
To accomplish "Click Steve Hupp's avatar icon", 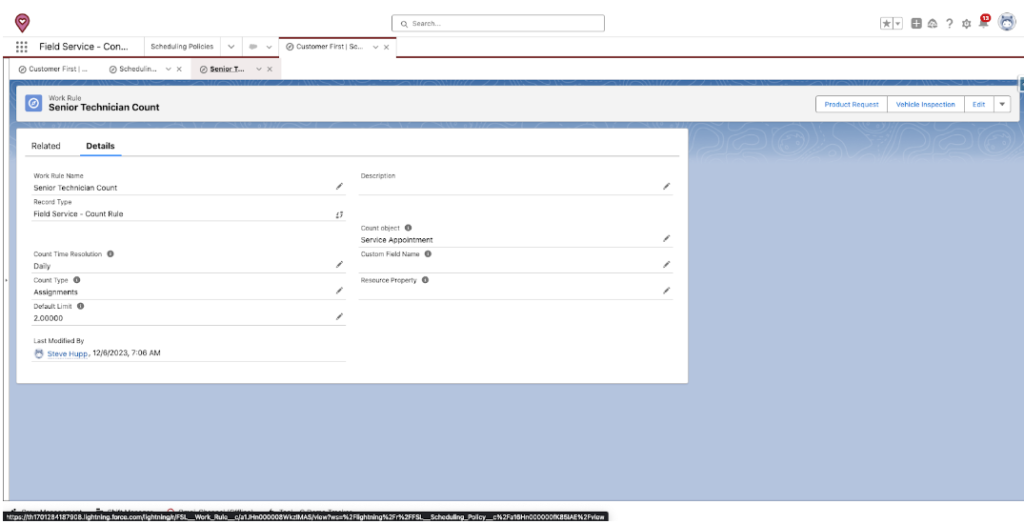I will point(39,353).
